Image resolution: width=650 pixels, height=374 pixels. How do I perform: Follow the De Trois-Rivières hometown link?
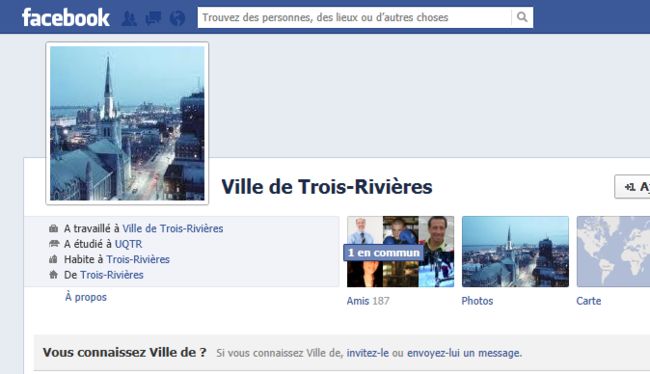[x=112, y=275]
